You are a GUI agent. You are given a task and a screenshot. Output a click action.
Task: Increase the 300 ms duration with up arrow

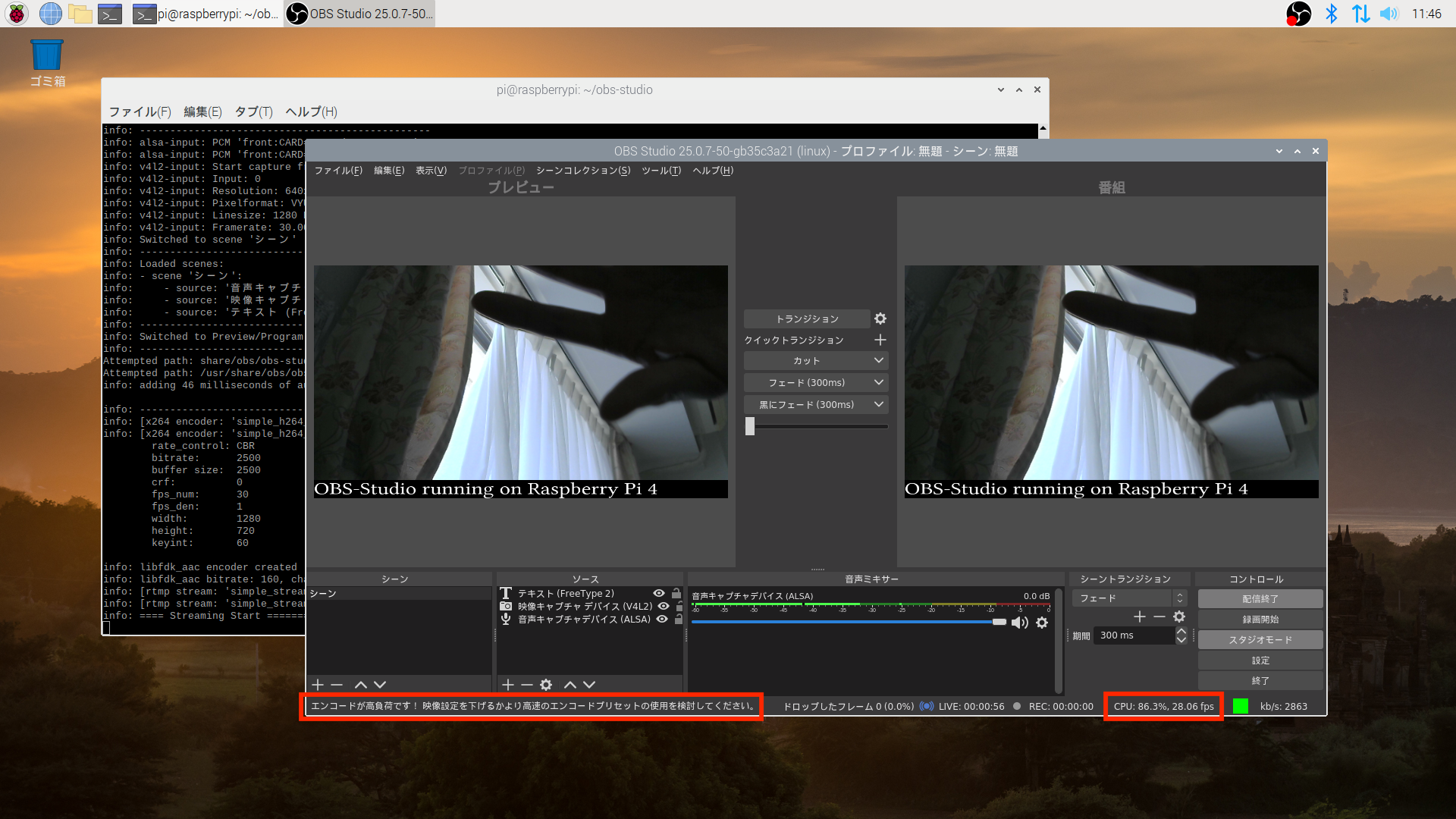click(x=1181, y=631)
